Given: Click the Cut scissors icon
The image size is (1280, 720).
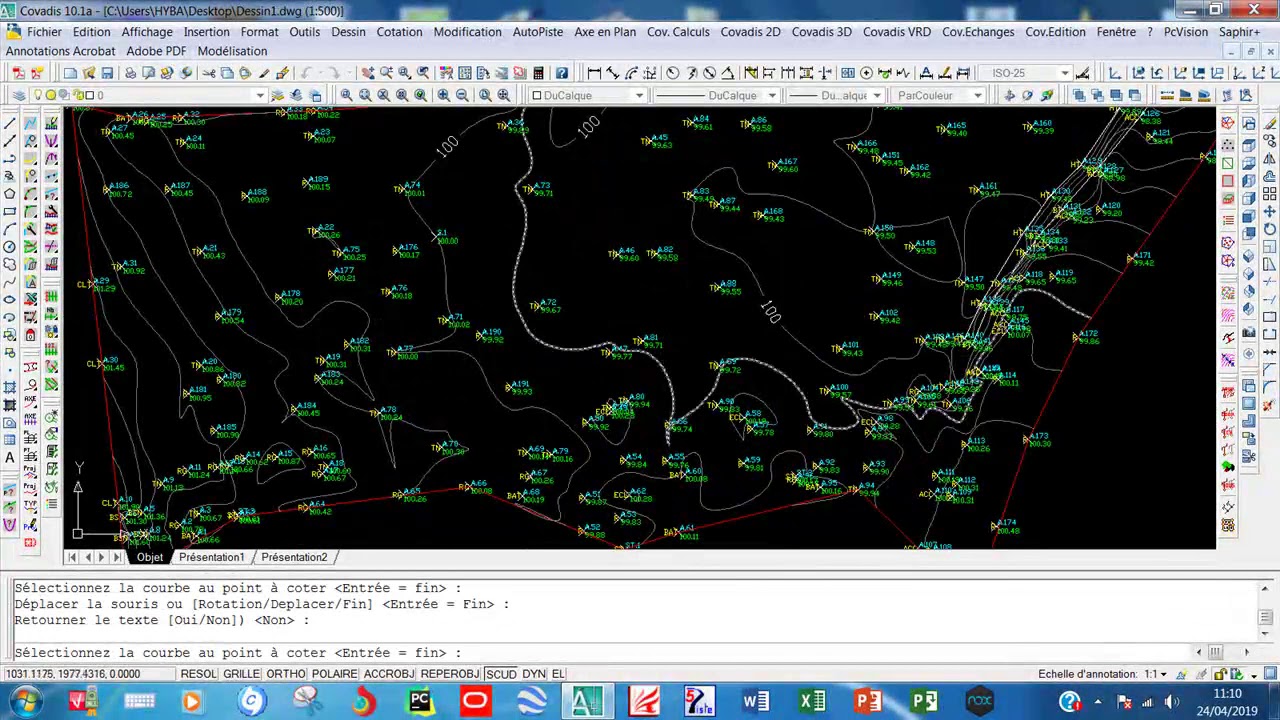Looking at the screenshot, I should [x=209, y=73].
